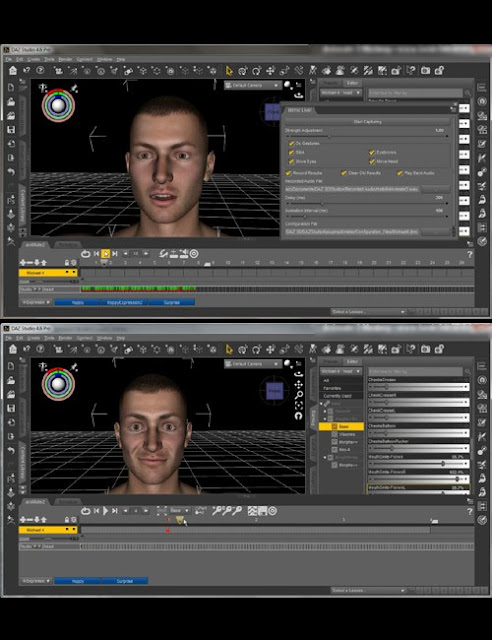
Task: Toggle the Do Gestures checkbox in Mimic Live
Action: (x=292, y=143)
